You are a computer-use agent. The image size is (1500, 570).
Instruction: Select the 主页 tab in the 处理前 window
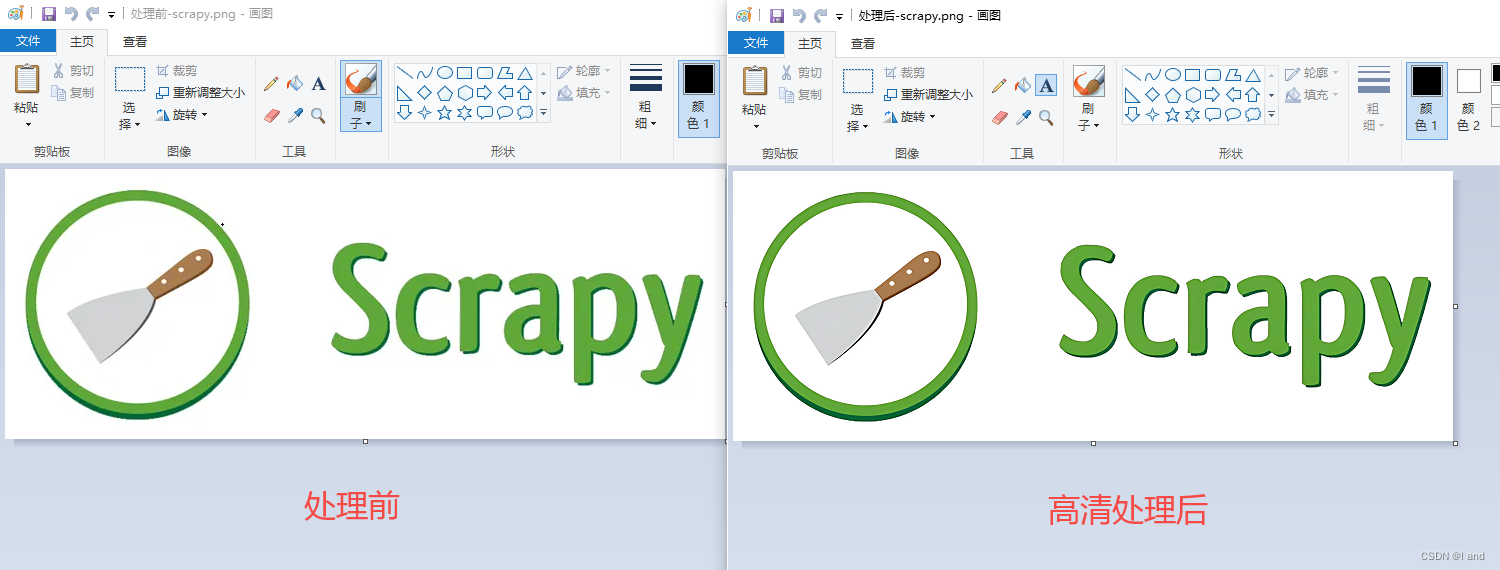pos(81,42)
